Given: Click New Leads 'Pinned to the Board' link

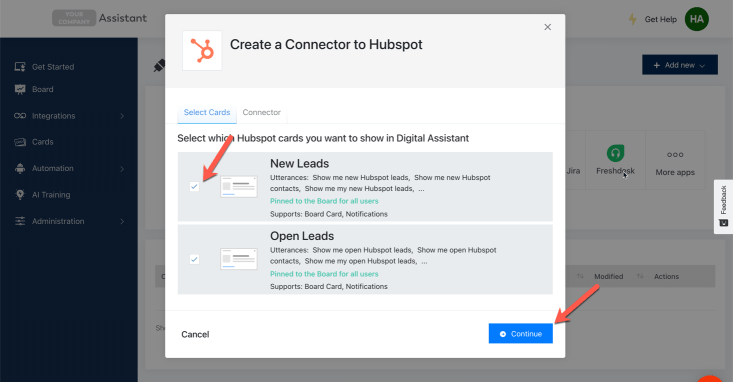Looking at the screenshot, I should pos(324,201).
